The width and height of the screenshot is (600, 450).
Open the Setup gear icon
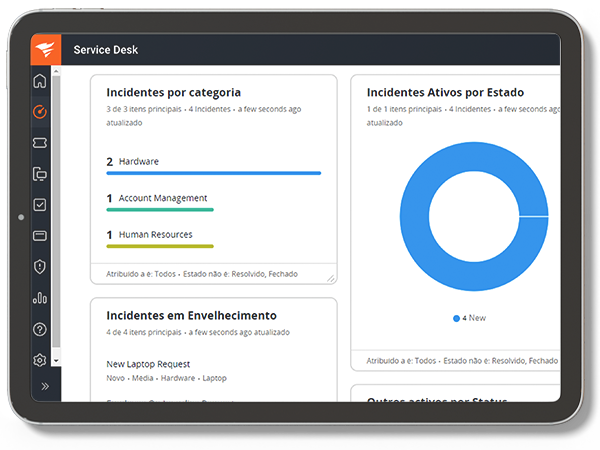(40, 360)
